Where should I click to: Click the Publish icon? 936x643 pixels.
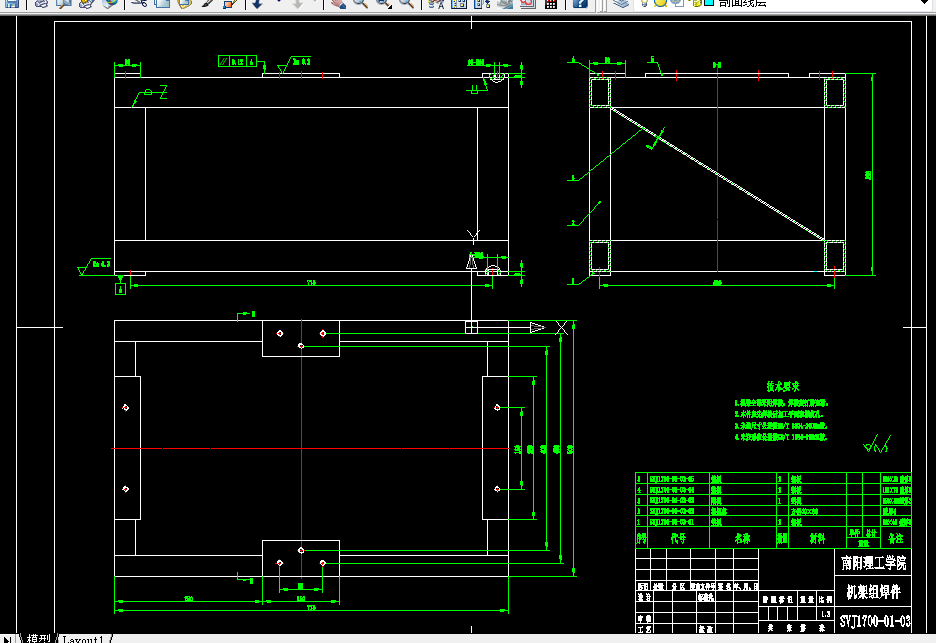[x=87, y=3]
